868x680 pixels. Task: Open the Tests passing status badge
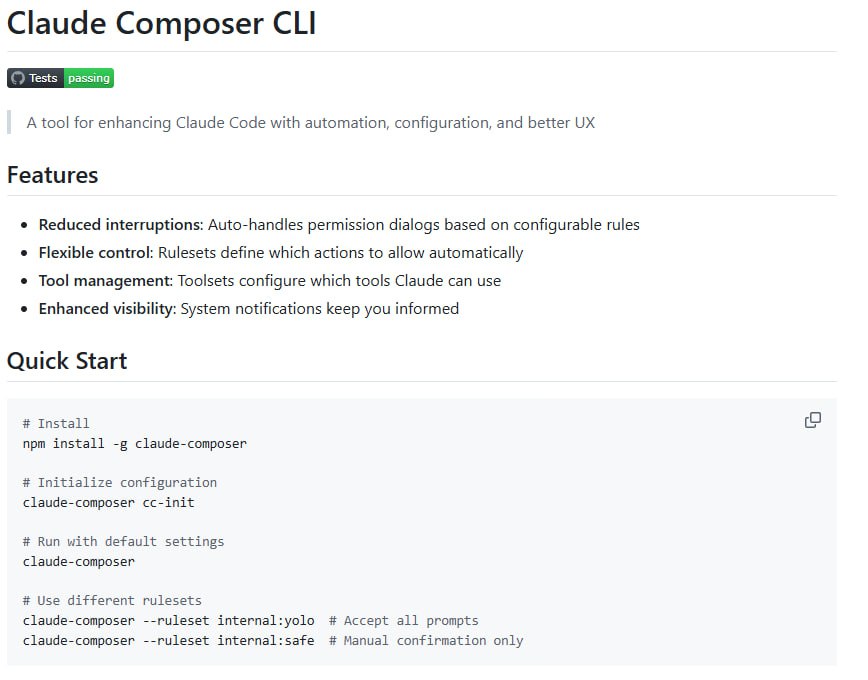pos(60,78)
